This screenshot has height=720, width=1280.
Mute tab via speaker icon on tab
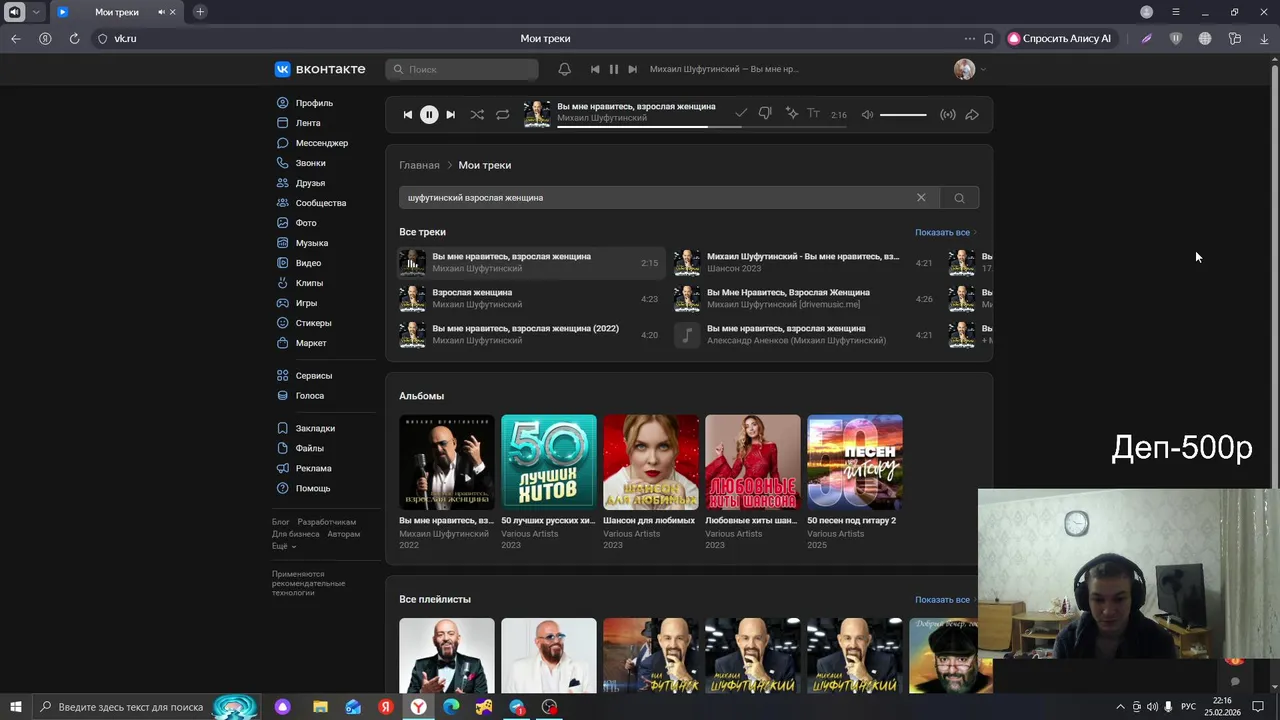[161, 12]
